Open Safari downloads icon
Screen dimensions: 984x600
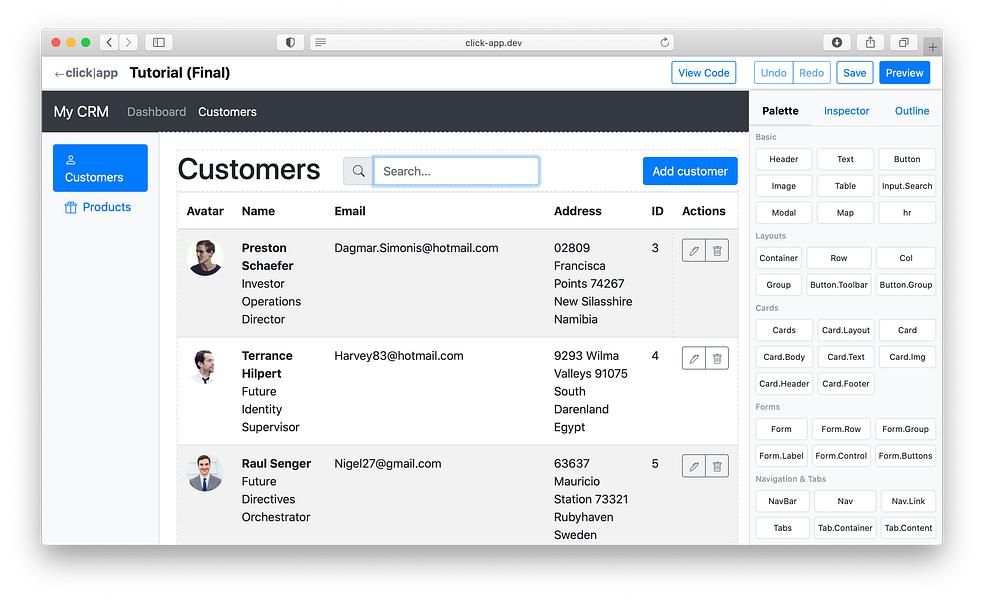[837, 42]
